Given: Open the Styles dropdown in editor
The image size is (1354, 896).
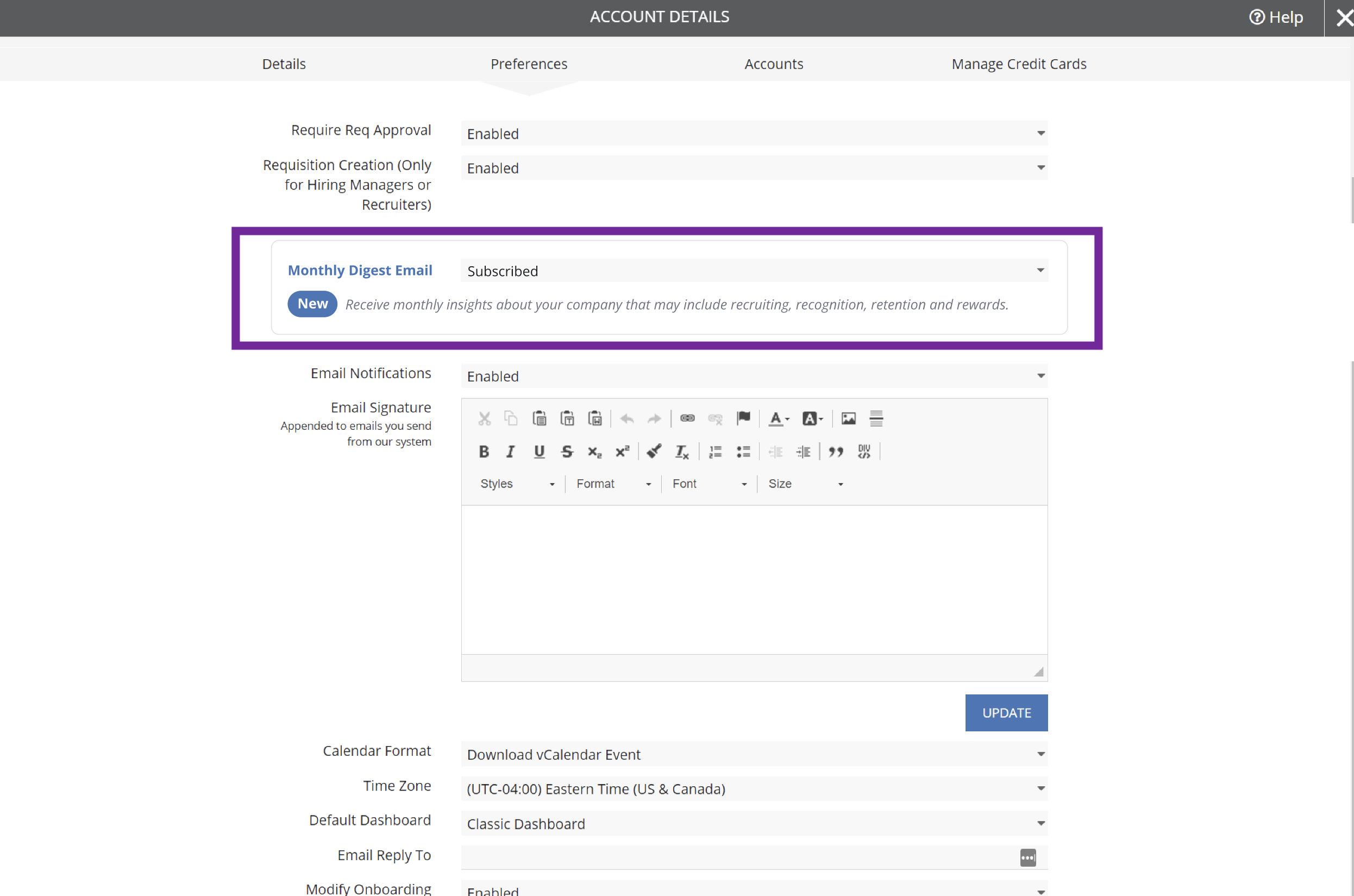Looking at the screenshot, I should click(517, 484).
